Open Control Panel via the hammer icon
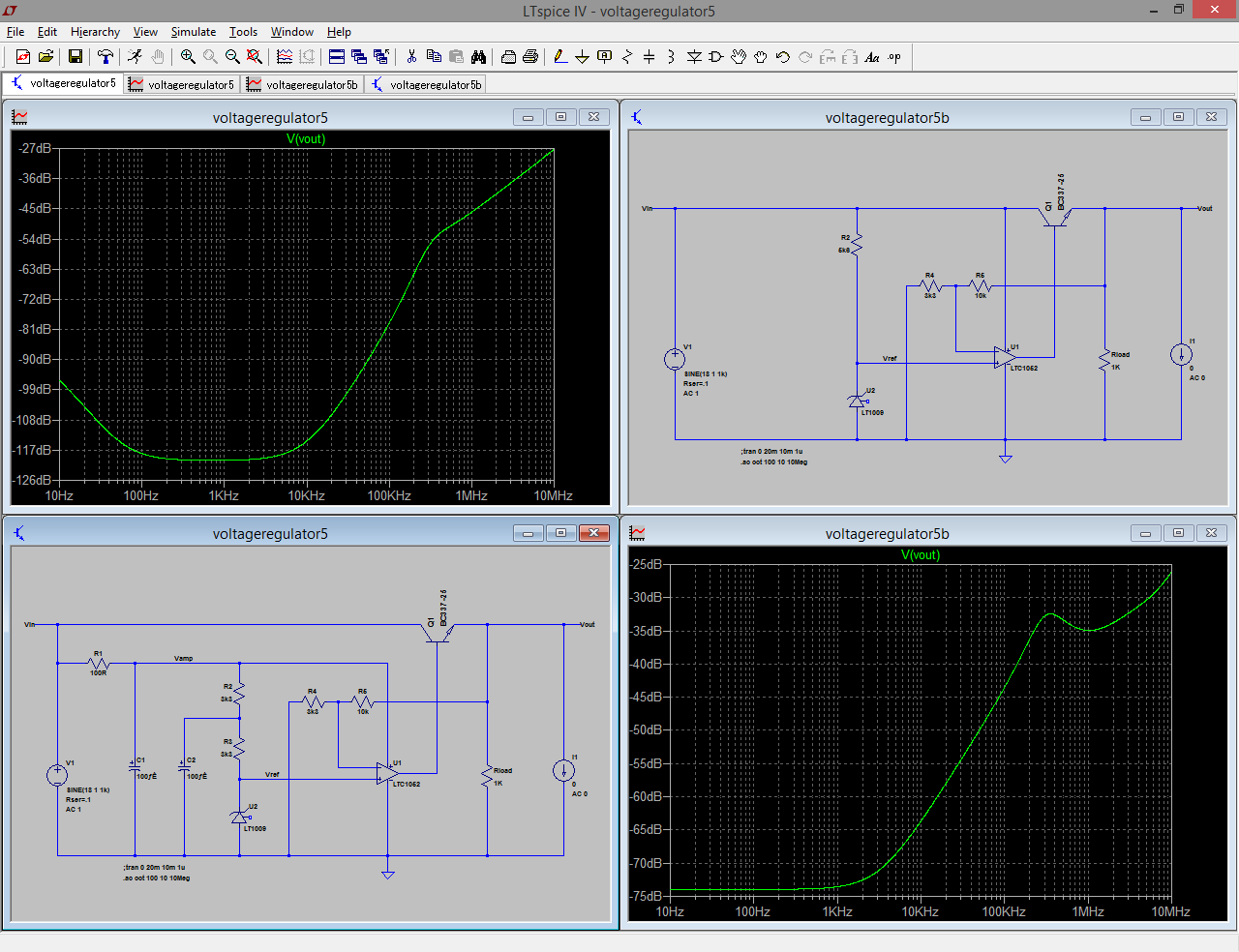This screenshot has height=952, width=1239. point(106,57)
